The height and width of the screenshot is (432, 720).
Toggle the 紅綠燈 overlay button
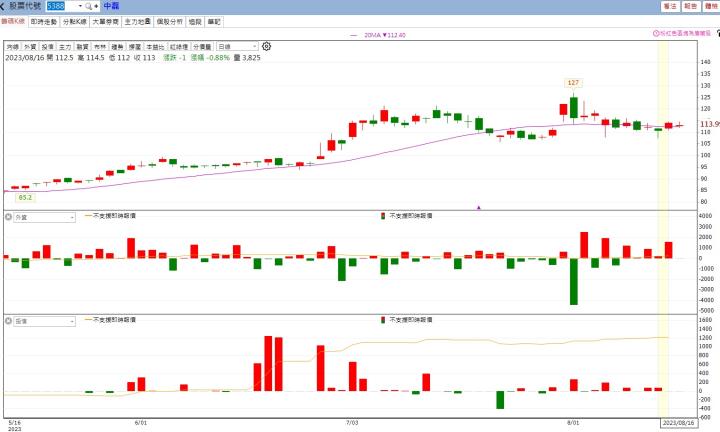[179, 47]
